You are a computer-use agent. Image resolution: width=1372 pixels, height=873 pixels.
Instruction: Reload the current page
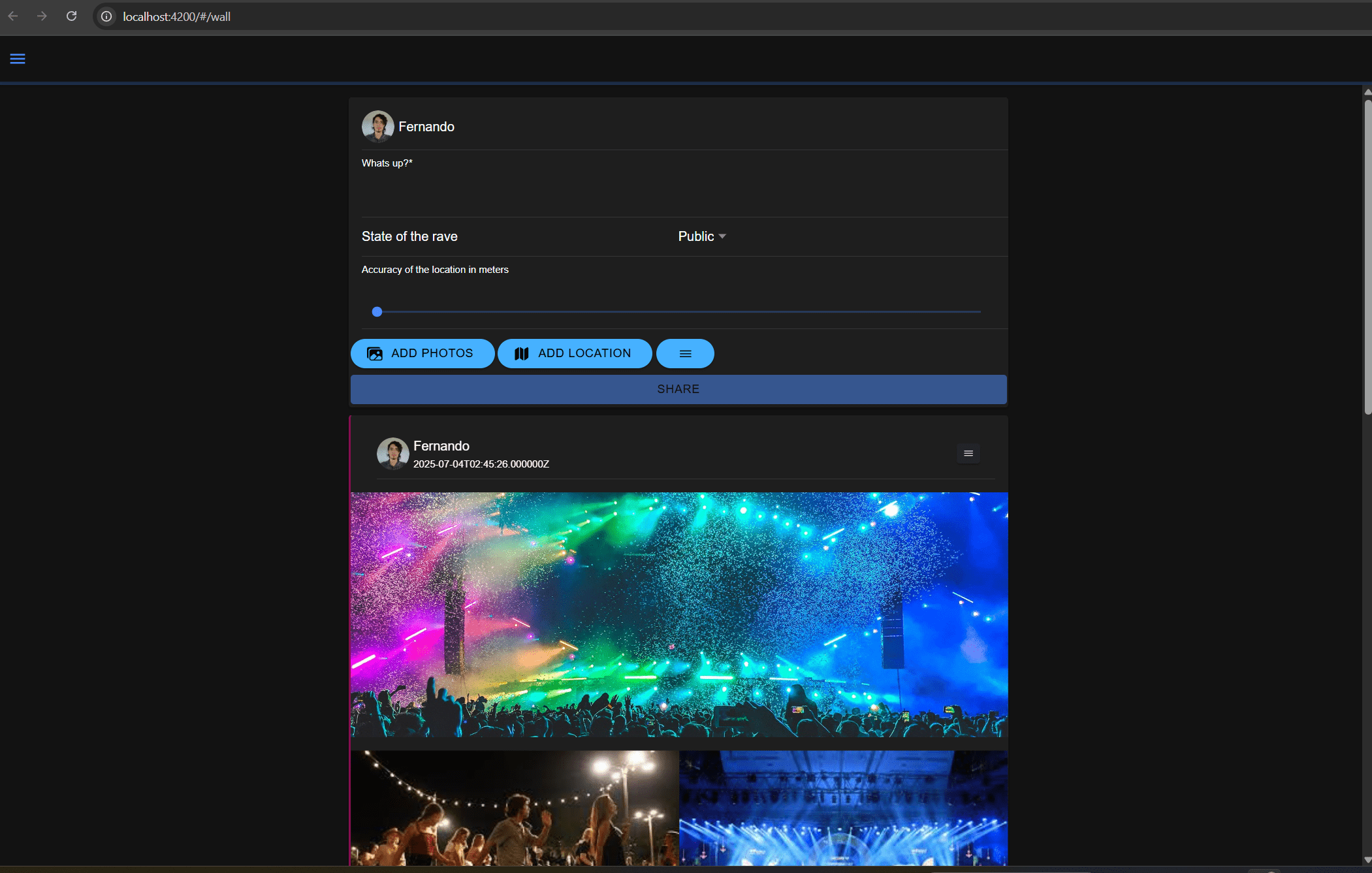pos(72,16)
